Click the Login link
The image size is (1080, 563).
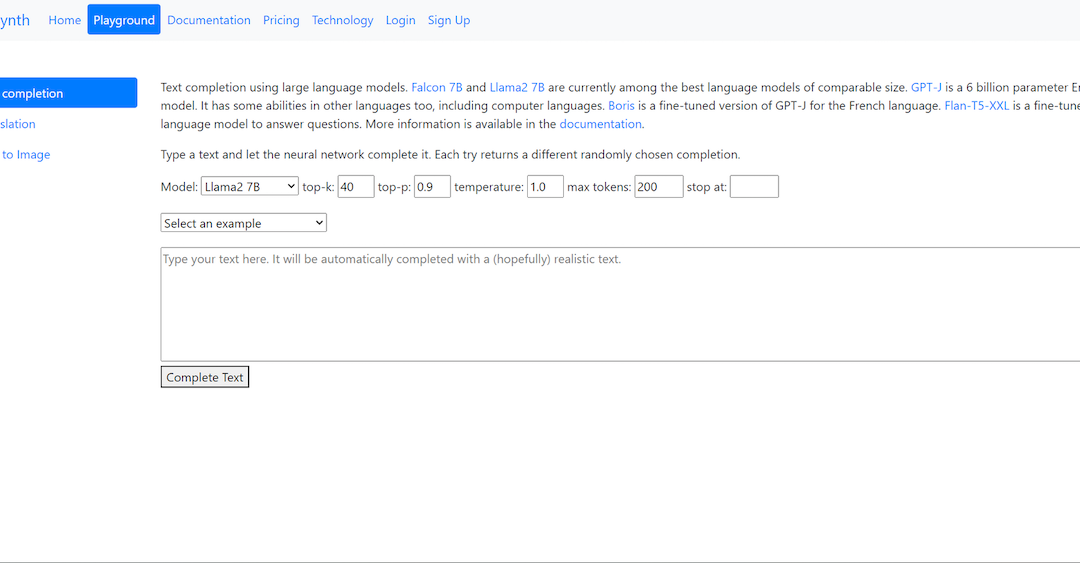[x=400, y=20]
